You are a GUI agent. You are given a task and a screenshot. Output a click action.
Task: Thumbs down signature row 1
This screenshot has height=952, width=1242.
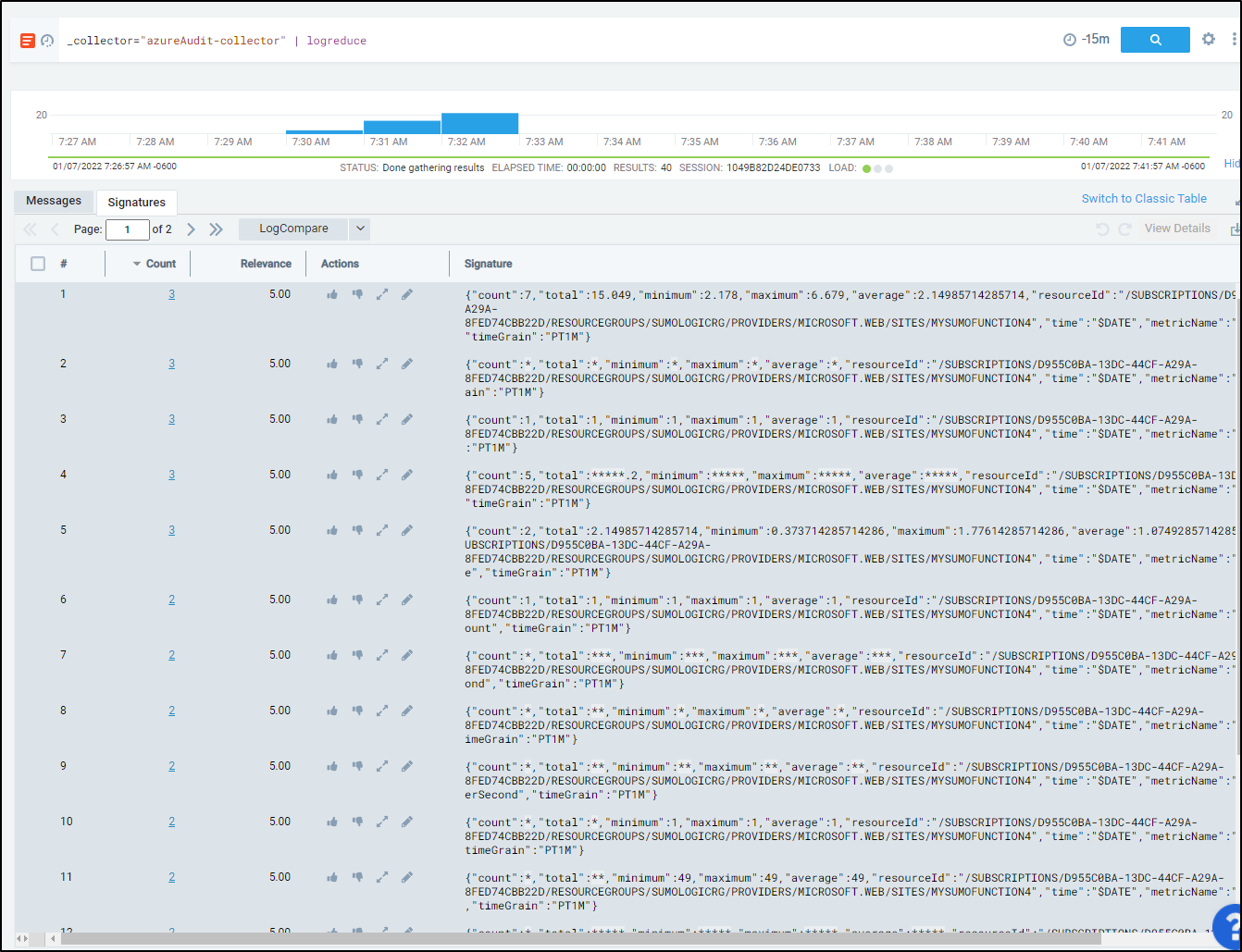tap(357, 295)
